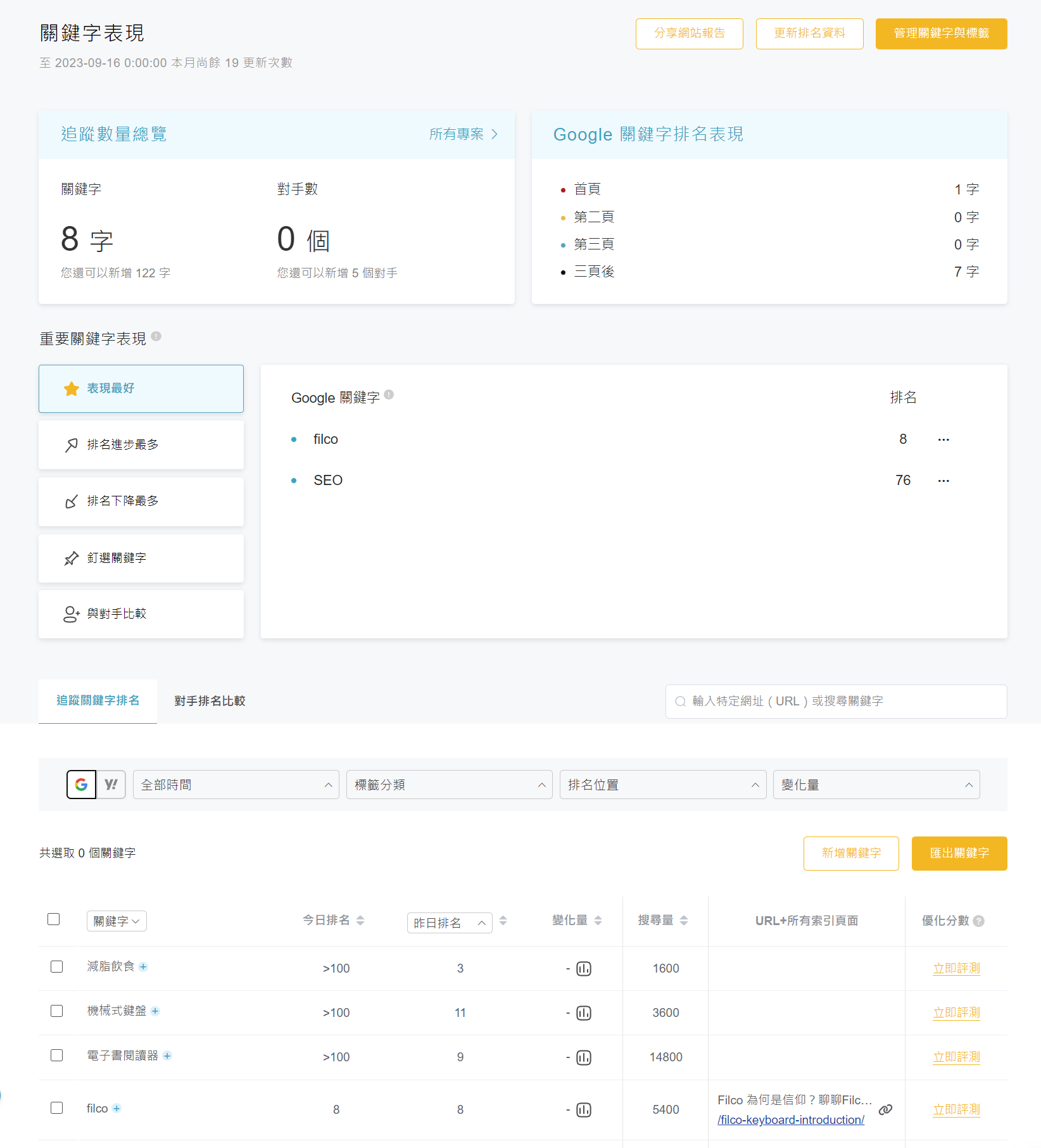This screenshot has height=1148, width=1041.
Task: Expand the 全部時間 time range dropdown
Action: 236,785
